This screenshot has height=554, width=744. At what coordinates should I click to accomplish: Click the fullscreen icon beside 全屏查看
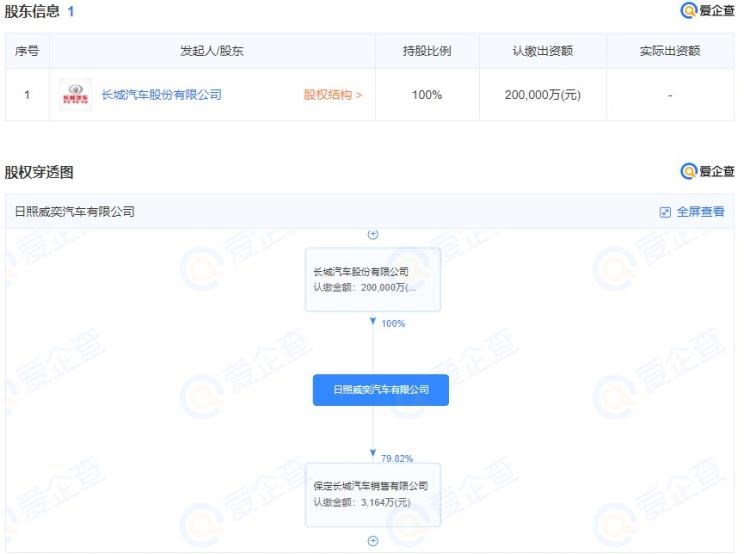[665, 212]
